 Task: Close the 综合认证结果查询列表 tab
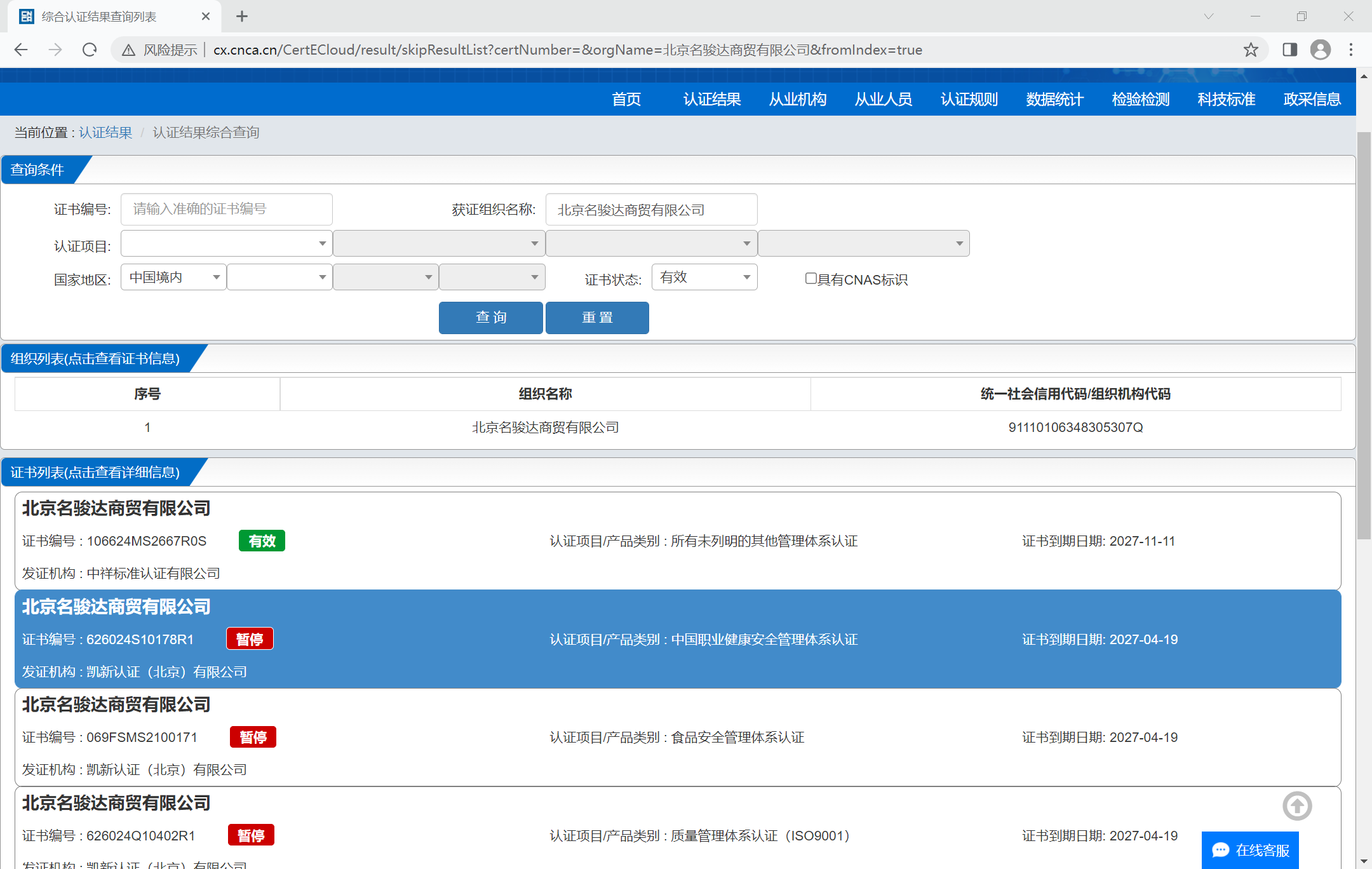tap(205, 17)
